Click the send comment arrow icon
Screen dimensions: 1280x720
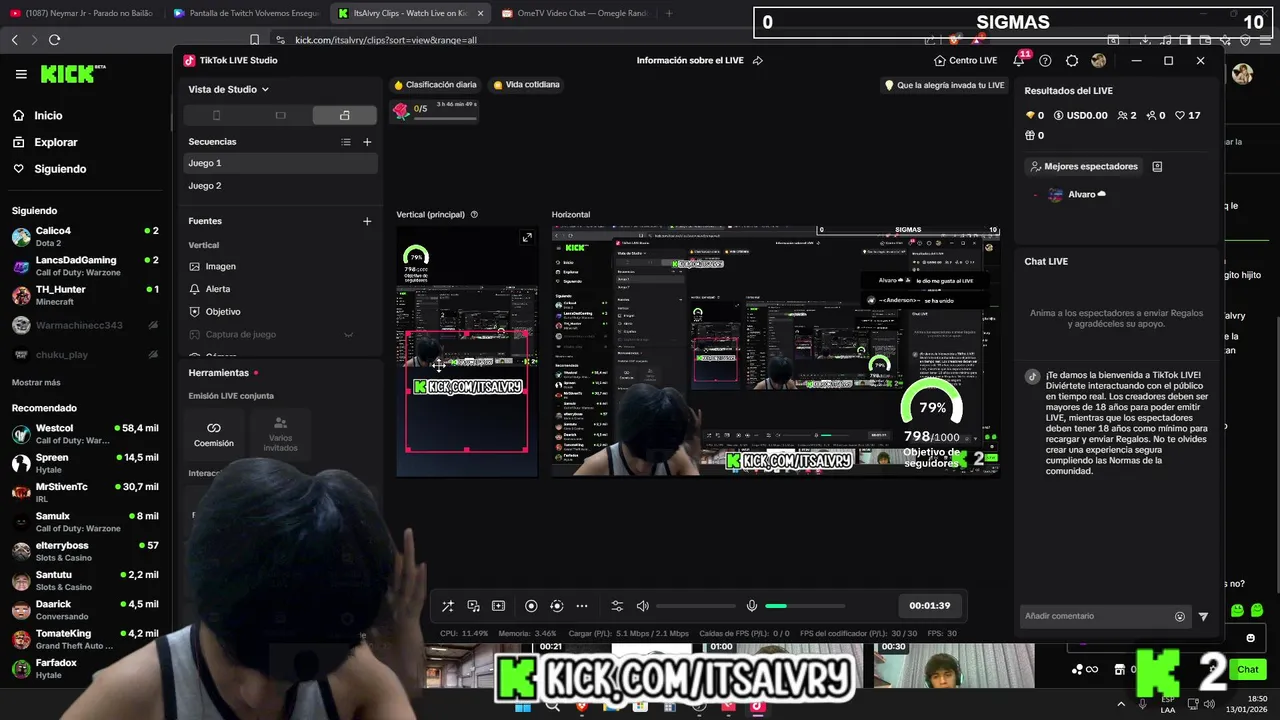click(1203, 616)
